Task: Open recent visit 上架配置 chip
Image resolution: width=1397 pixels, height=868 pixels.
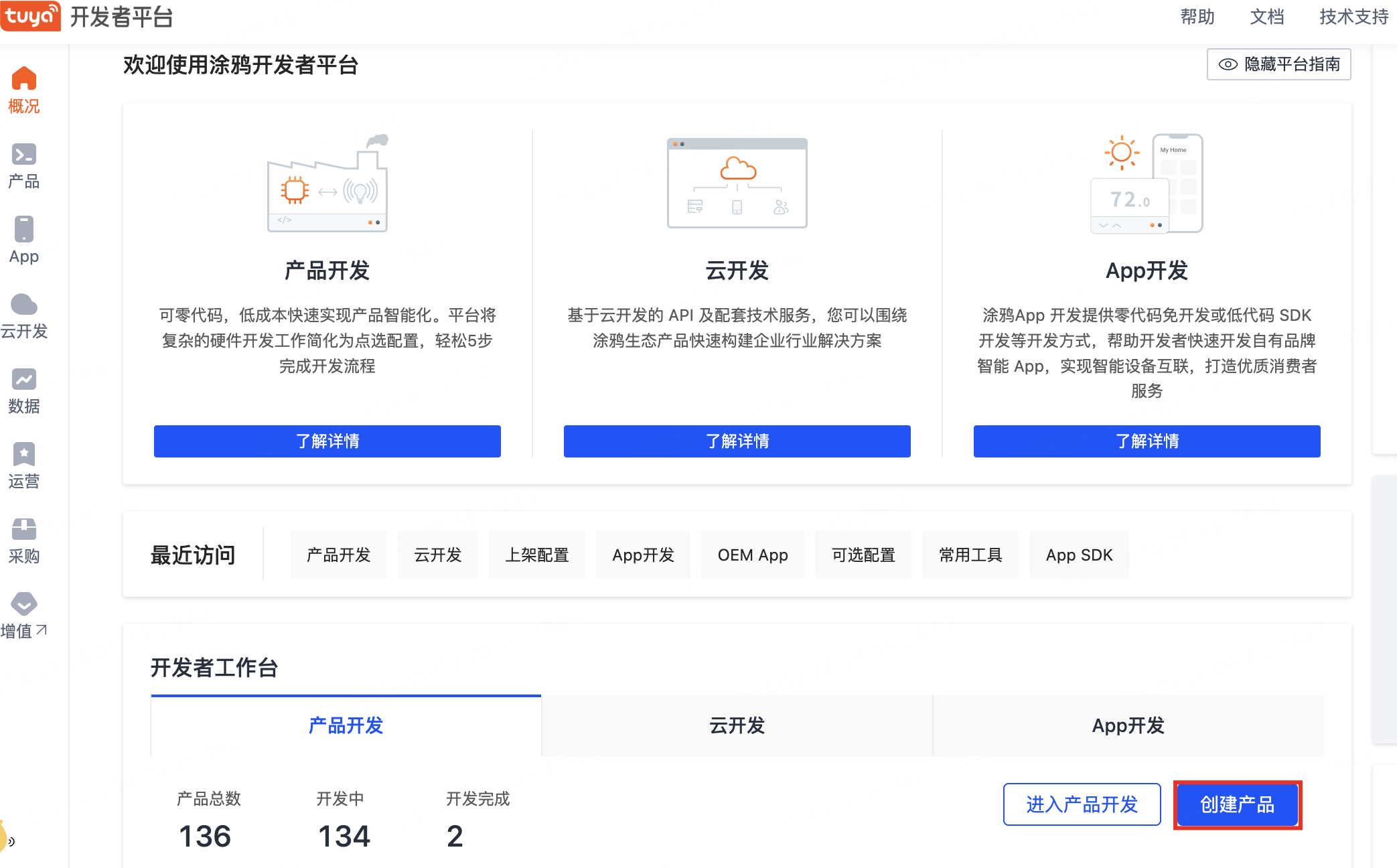Action: click(x=537, y=555)
